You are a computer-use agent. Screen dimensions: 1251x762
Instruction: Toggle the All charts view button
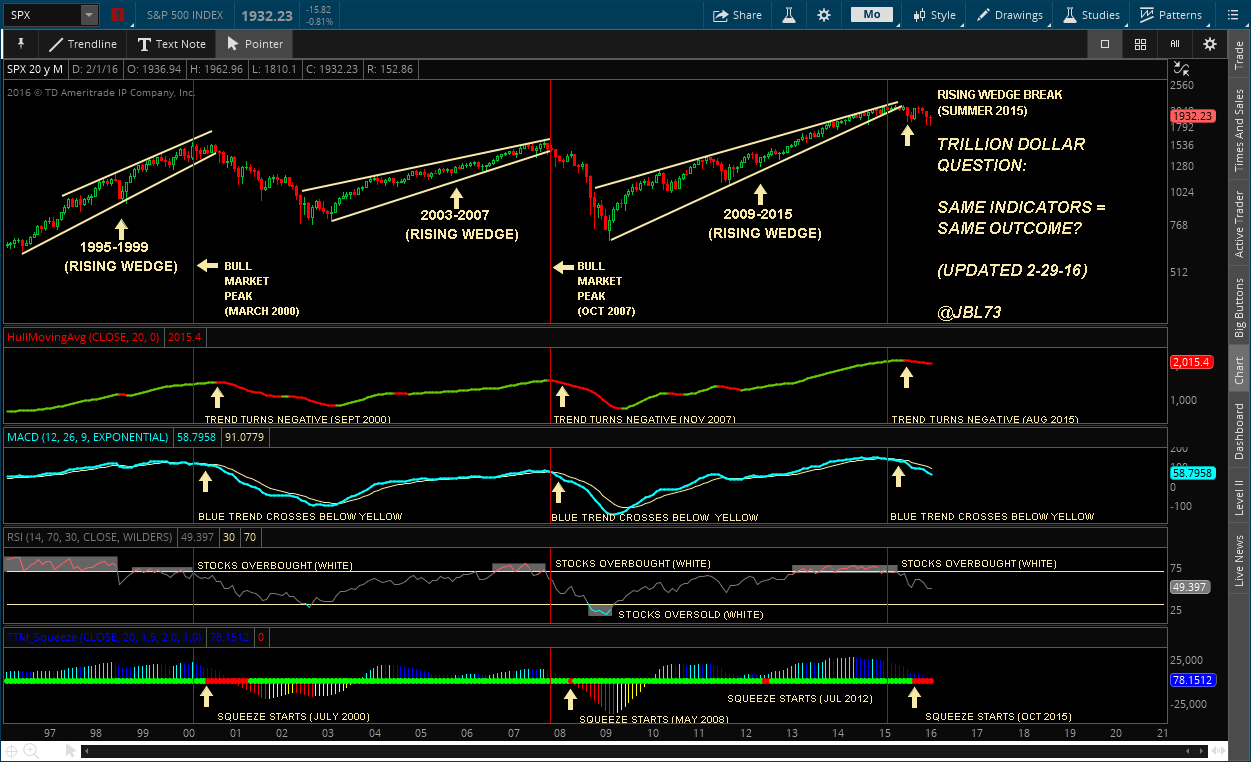coord(1175,44)
